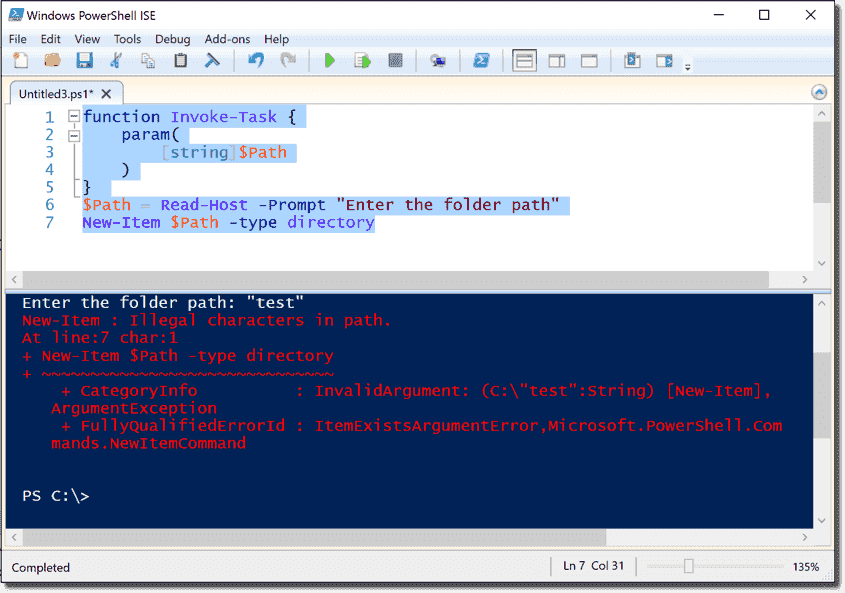Collapse the Invoke-Task function code block
This screenshot has height=593, width=845.
point(74,116)
